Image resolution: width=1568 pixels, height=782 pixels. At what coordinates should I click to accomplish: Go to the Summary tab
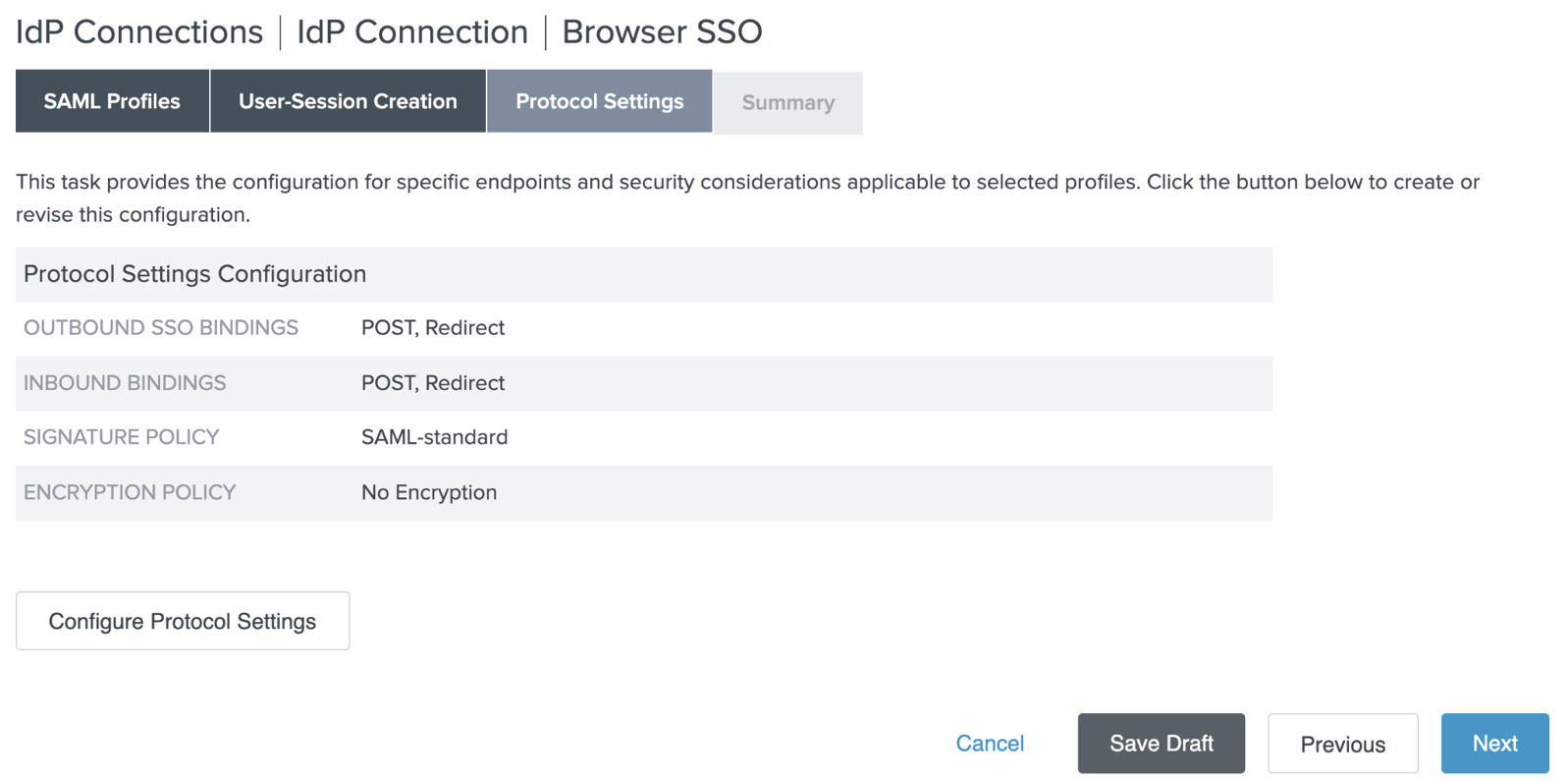[787, 103]
